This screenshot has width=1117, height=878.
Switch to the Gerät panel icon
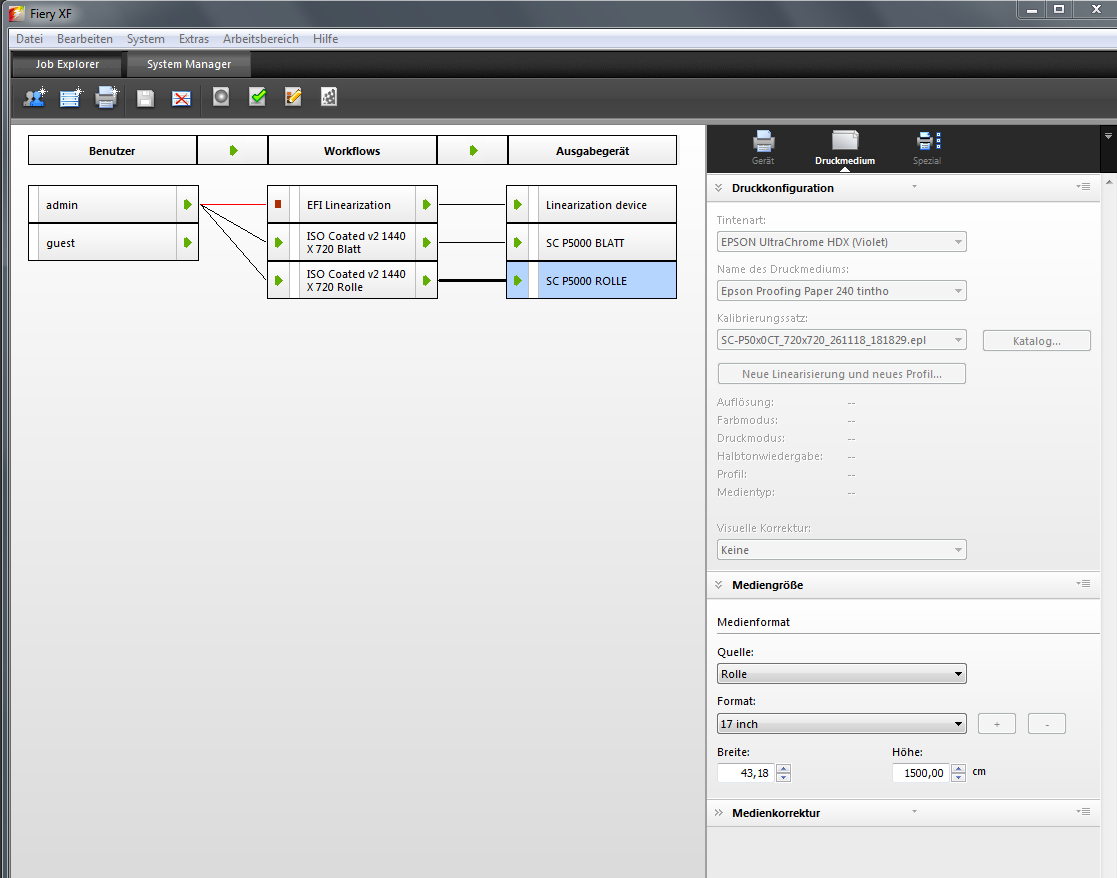(763, 142)
